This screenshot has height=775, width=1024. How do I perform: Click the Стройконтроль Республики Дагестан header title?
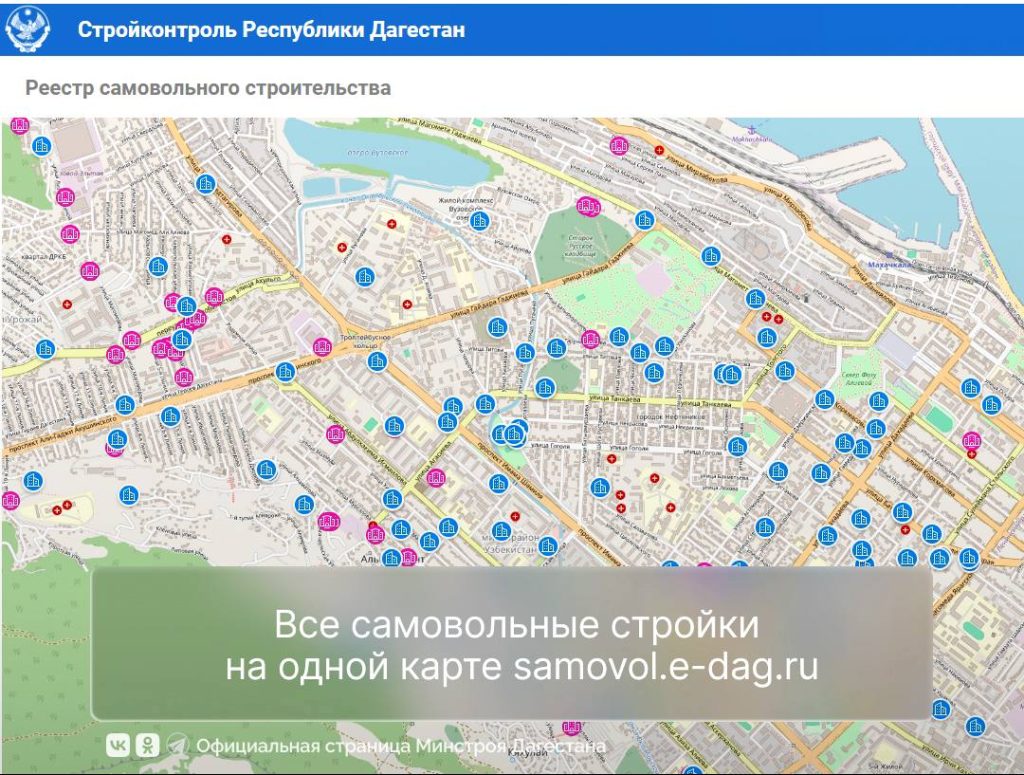click(x=271, y=30)
